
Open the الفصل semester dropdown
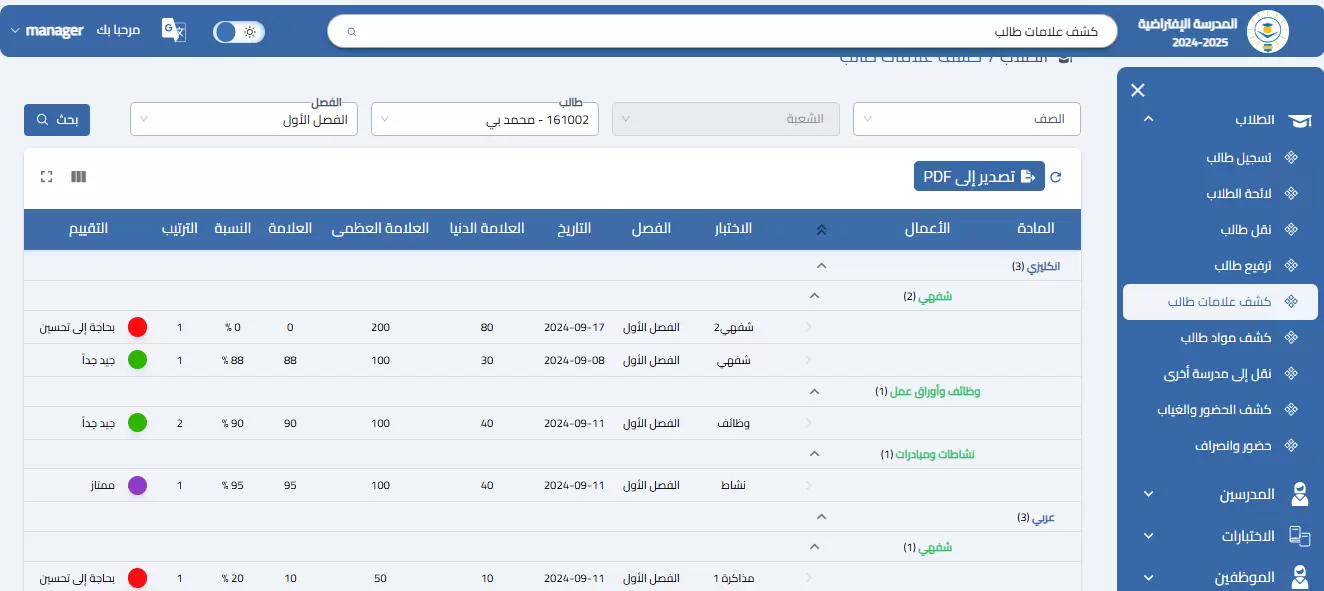pyautogui.click(x=244, y=119)
